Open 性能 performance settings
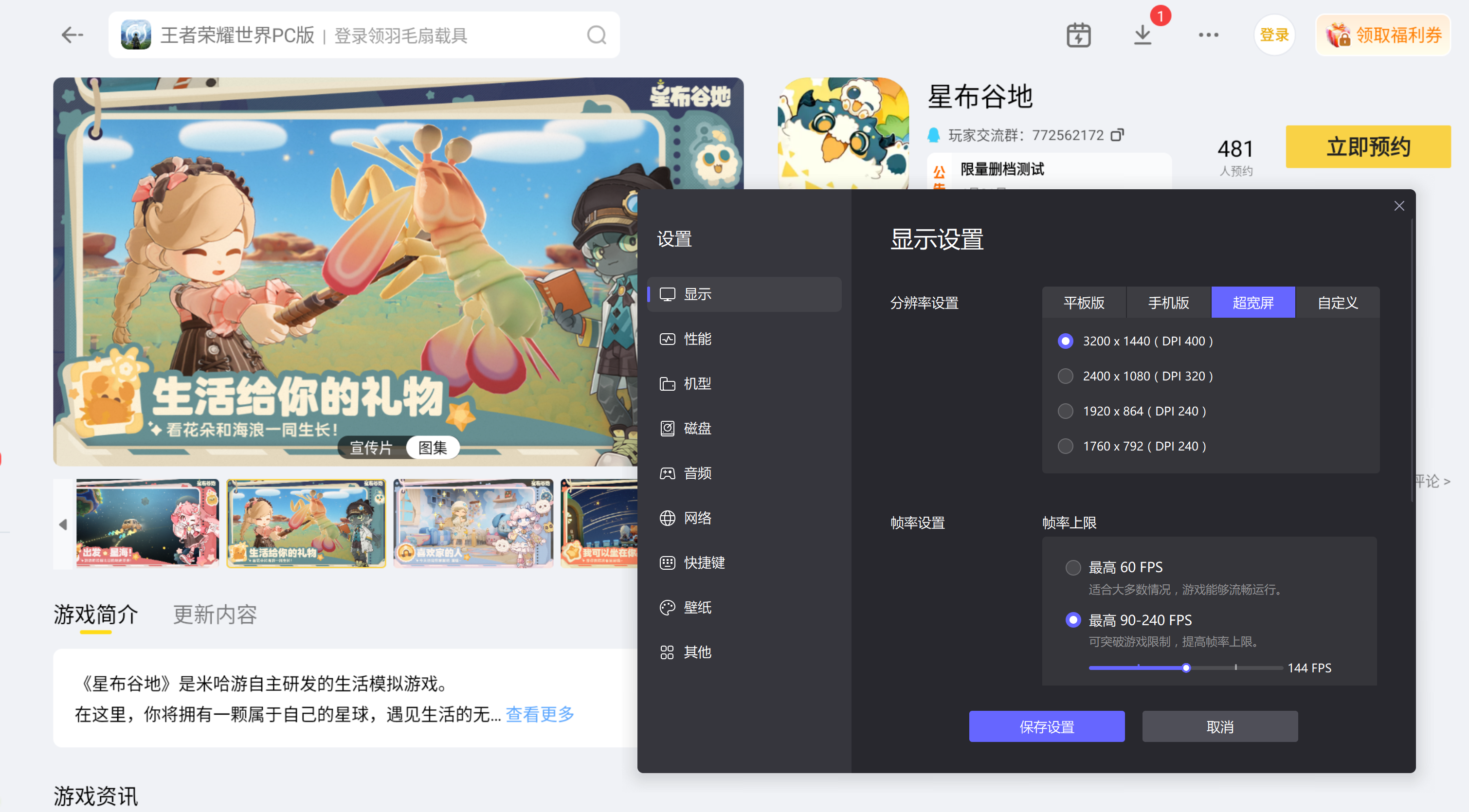1469x812 pixels. click(697, 339)
